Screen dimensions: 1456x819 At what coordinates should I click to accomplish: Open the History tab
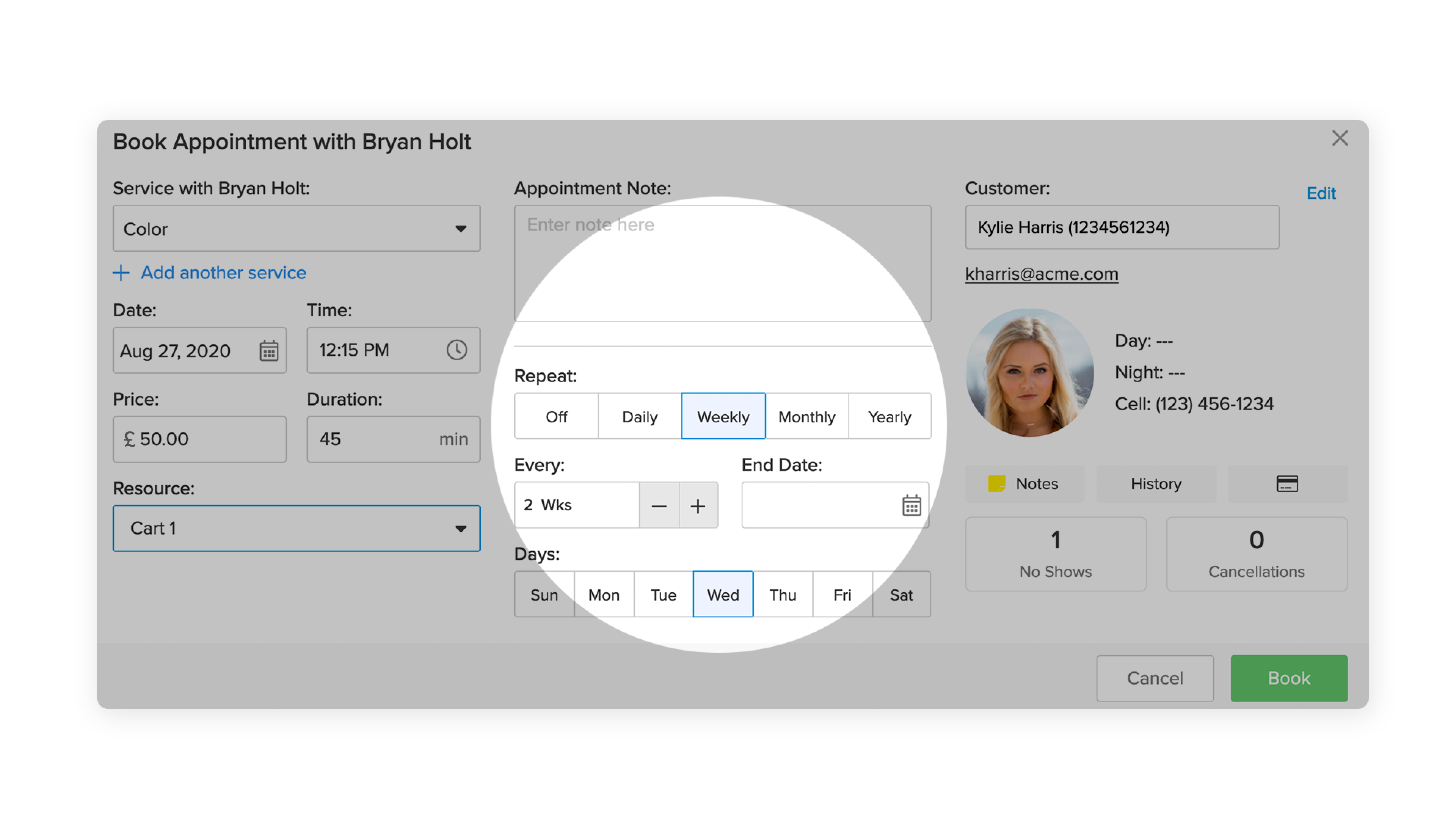coord(1156,484)
